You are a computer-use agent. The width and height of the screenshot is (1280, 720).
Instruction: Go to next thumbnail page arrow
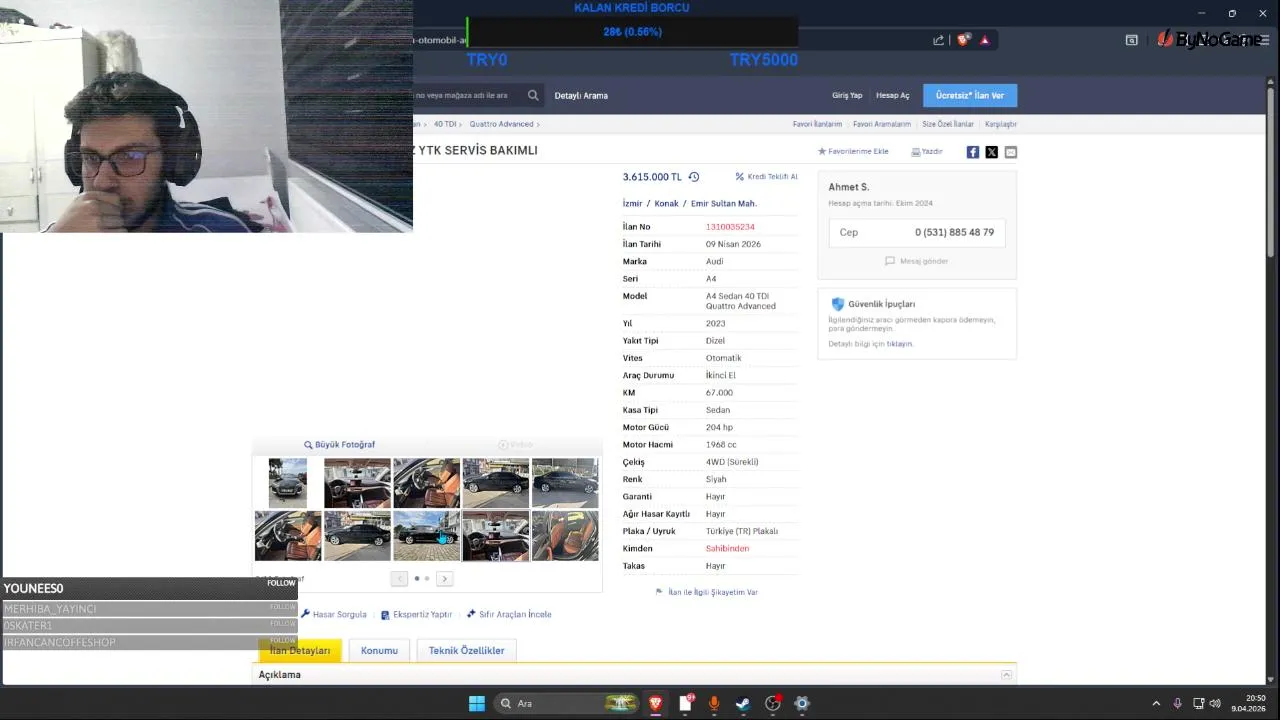[445, 579]
